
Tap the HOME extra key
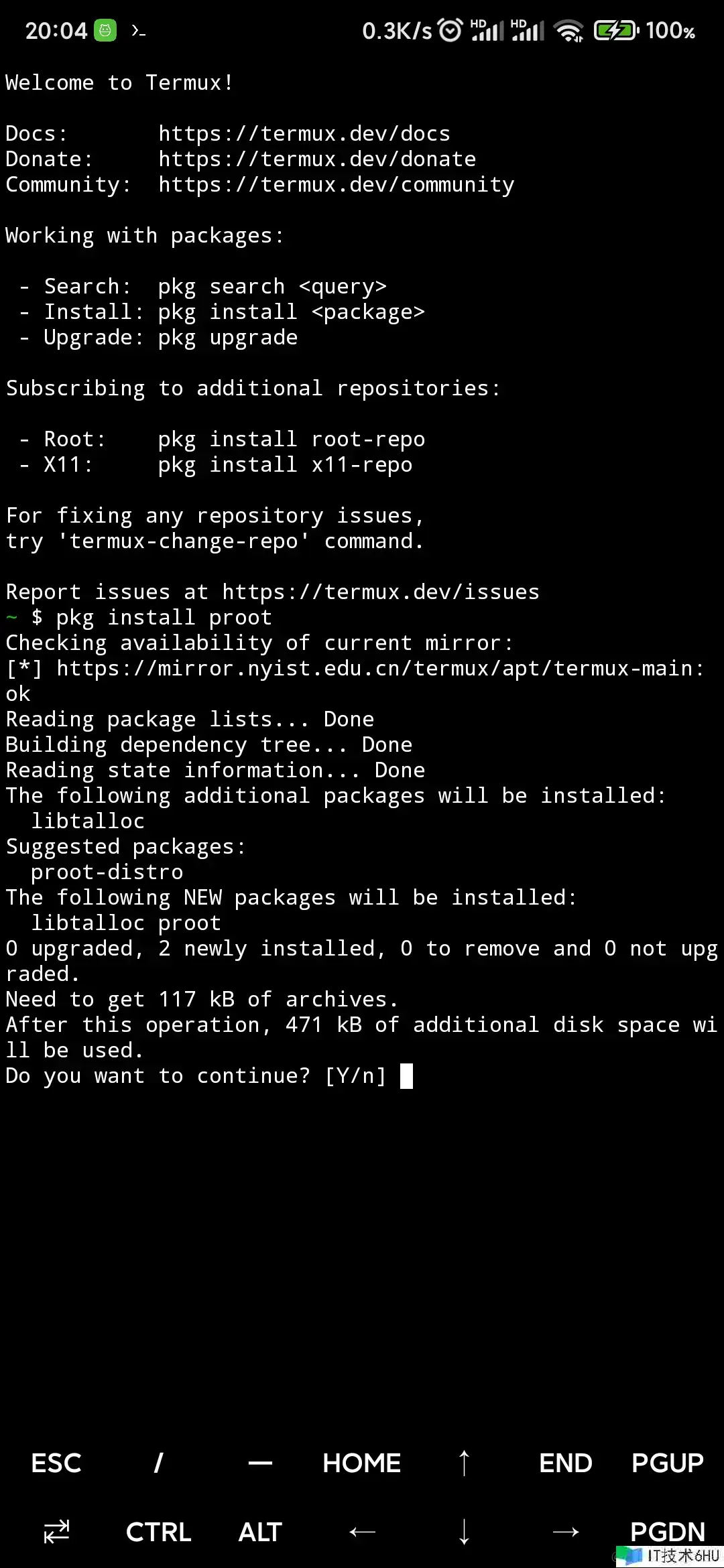pos(361,1463)
